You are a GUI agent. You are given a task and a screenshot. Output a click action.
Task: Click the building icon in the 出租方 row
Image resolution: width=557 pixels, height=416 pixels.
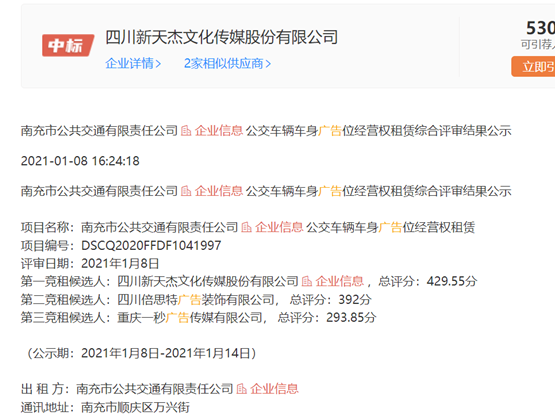pyautogui.click(x=242, y=389)
